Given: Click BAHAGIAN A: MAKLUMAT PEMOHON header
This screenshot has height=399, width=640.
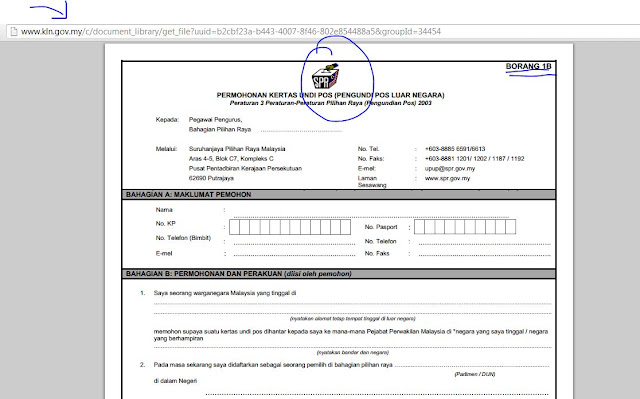Looking at the screenshot, I should pos(188,195).
